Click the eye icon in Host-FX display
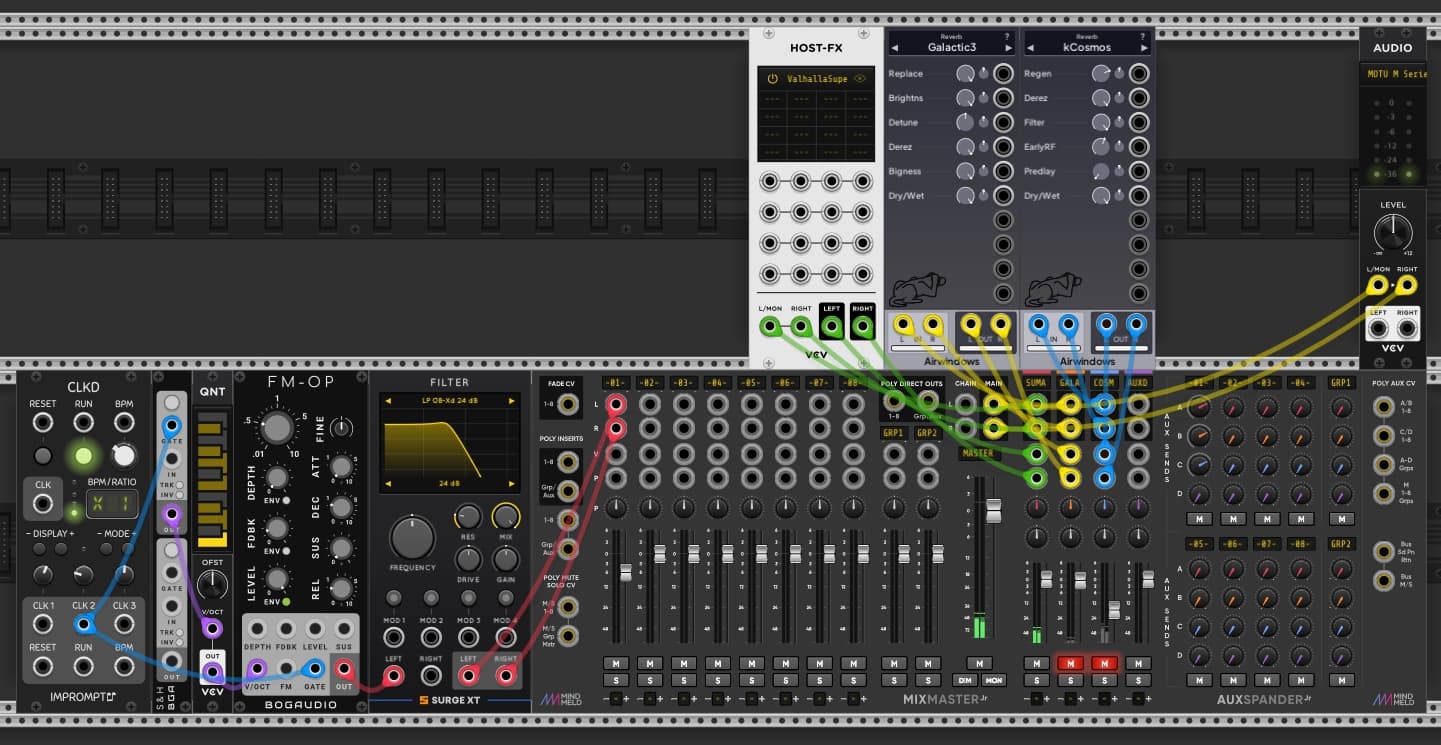 pos(860,78)
